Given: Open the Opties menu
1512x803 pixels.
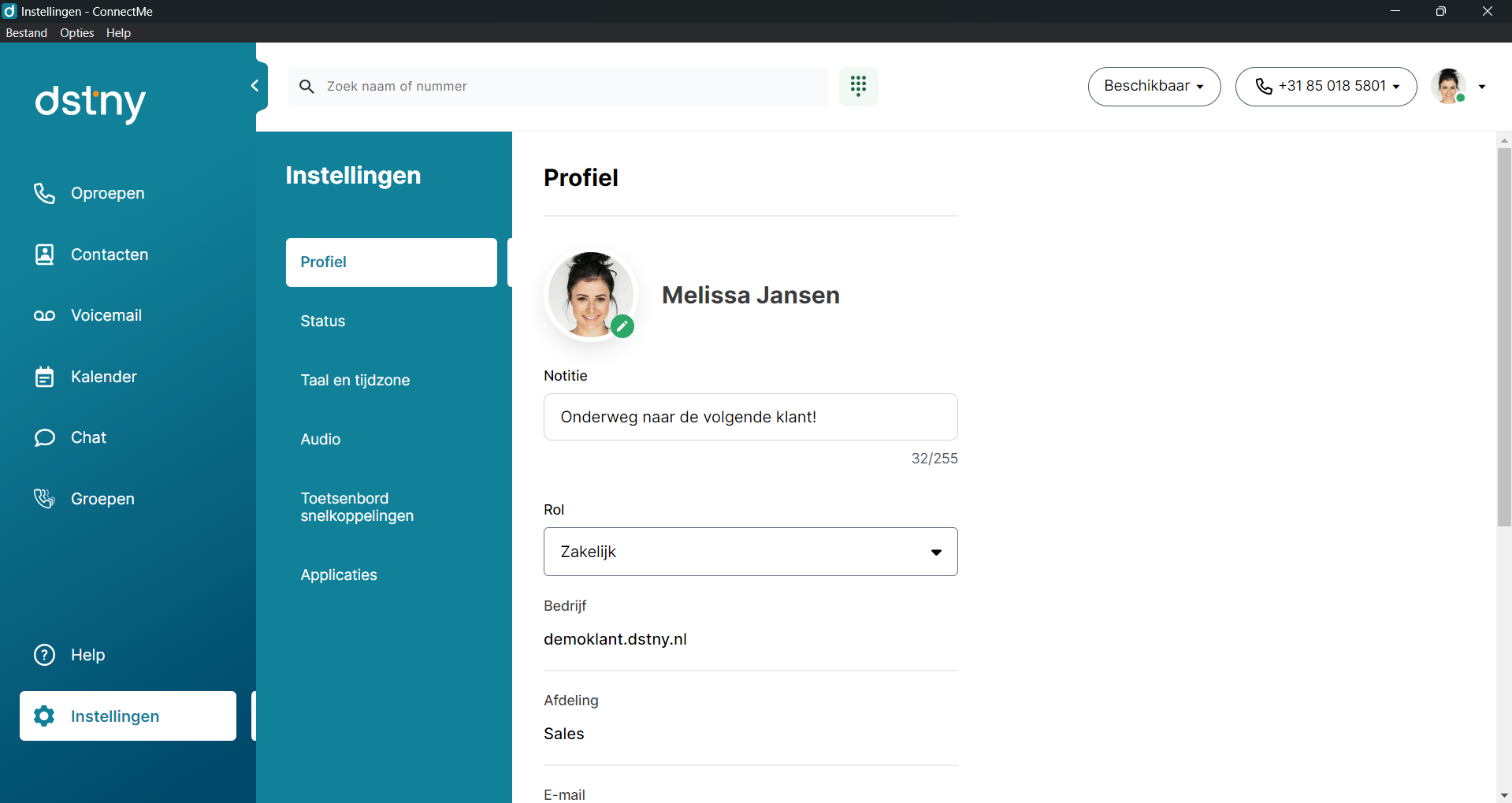Looking at the screenshot, I should 76,33.
